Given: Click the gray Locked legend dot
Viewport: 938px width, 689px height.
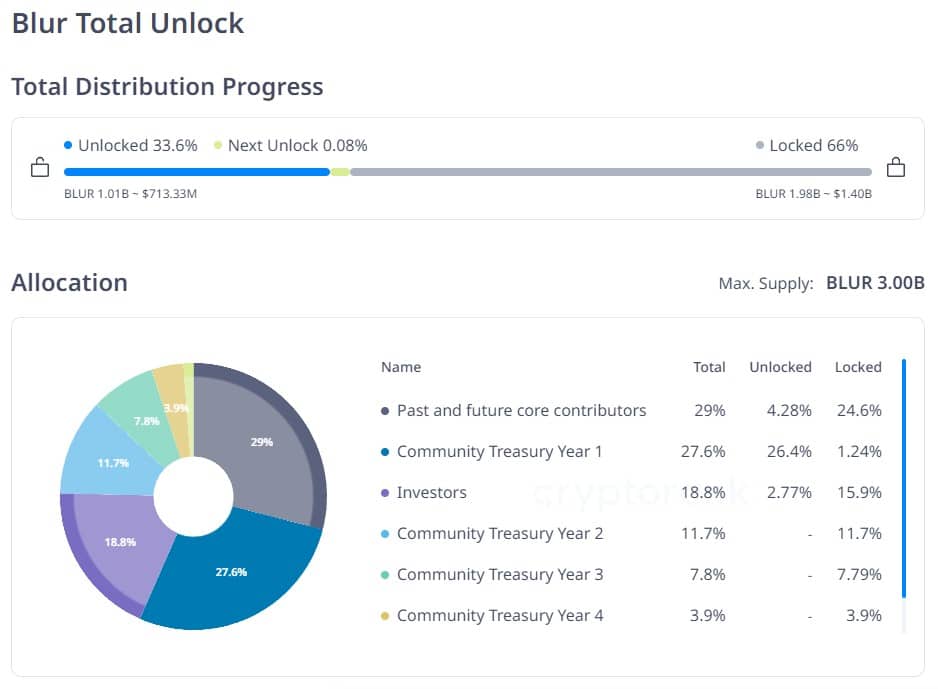Looking at the screenshot, I should tap(760, 145).
